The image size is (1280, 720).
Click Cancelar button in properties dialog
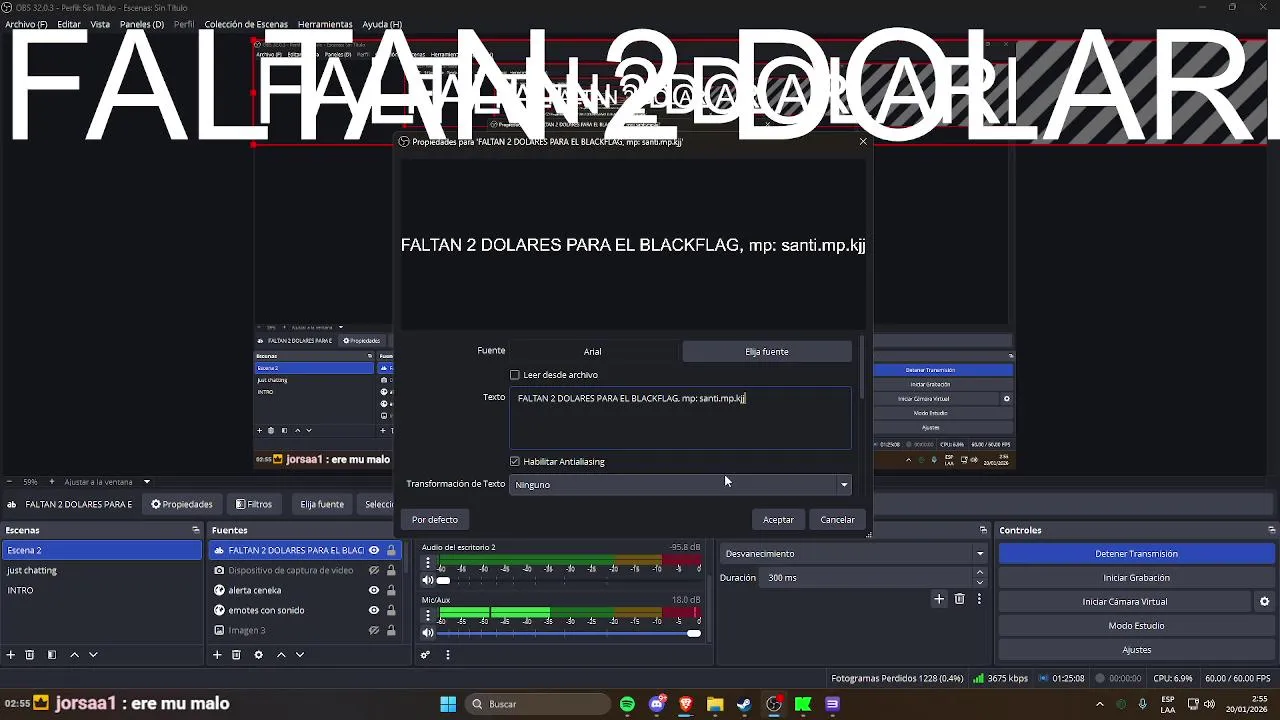(837, 520)
